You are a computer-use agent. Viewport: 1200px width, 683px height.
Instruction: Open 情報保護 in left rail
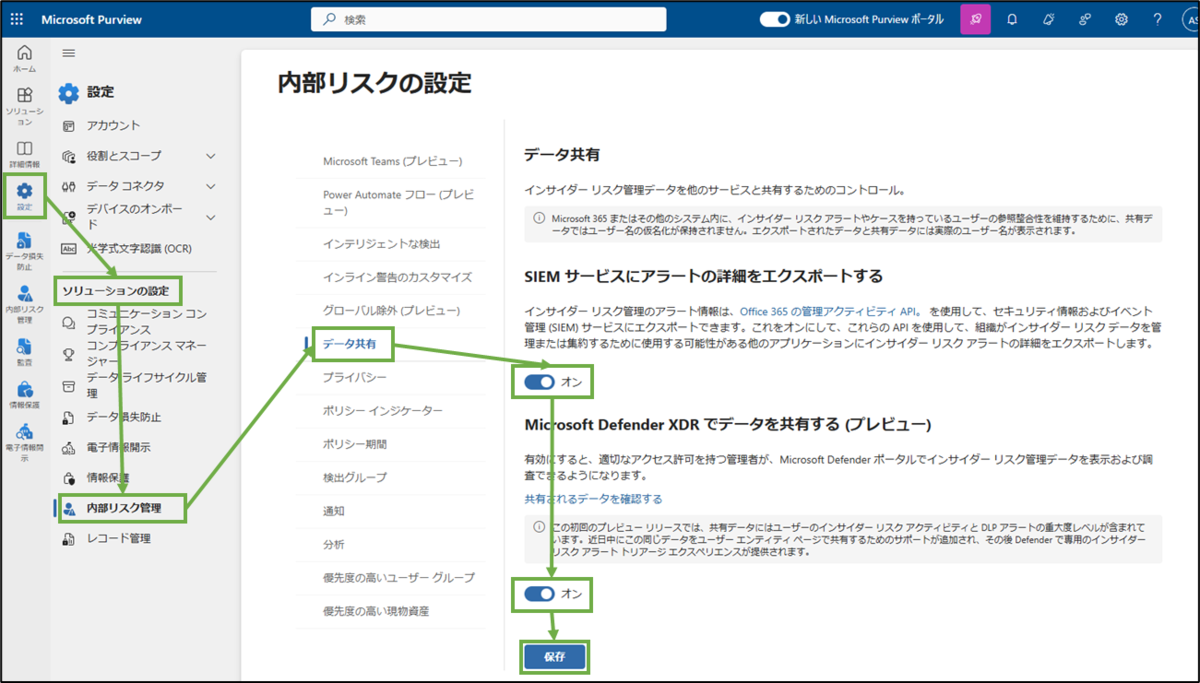pyautogui.click(x=25, y=395)
